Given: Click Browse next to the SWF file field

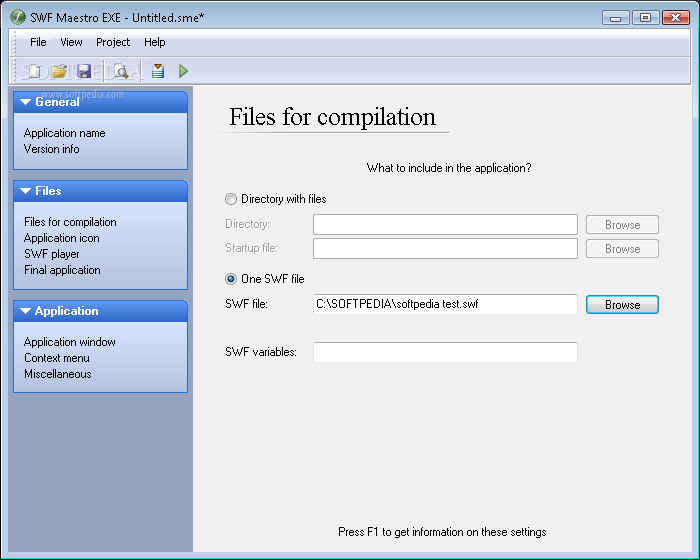Looking at the screenshot, I should [622, 305].
